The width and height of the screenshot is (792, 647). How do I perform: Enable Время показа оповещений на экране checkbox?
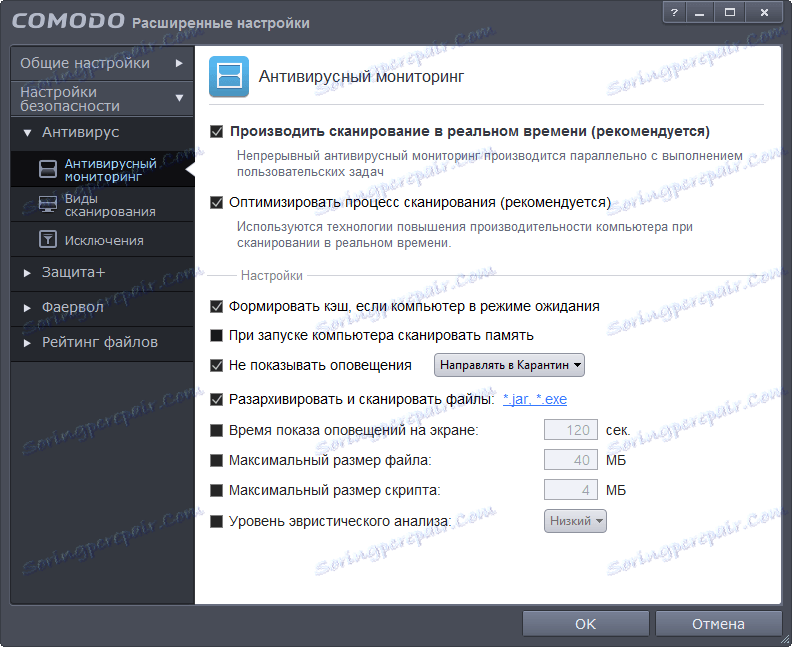tap(216, 430)
